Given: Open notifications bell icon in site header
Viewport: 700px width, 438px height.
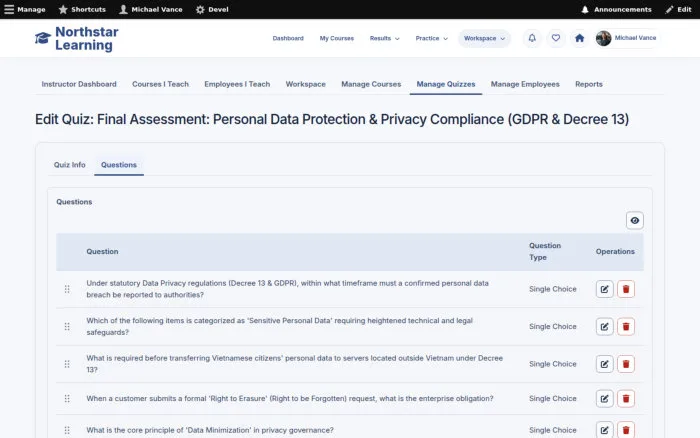Looking at the screenshot, I should [532, 38].
